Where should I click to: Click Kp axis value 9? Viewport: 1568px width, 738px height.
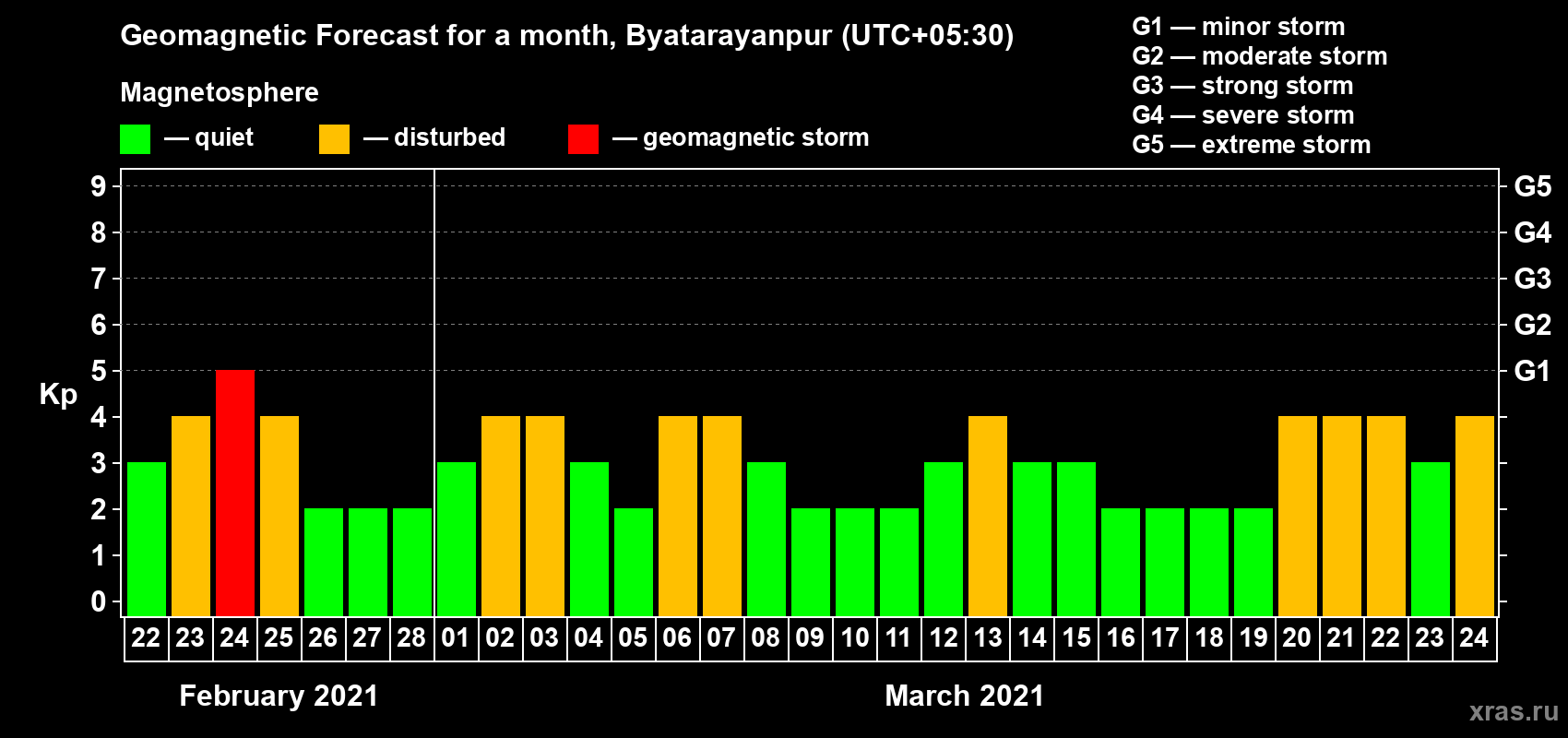tap(99, 186)
